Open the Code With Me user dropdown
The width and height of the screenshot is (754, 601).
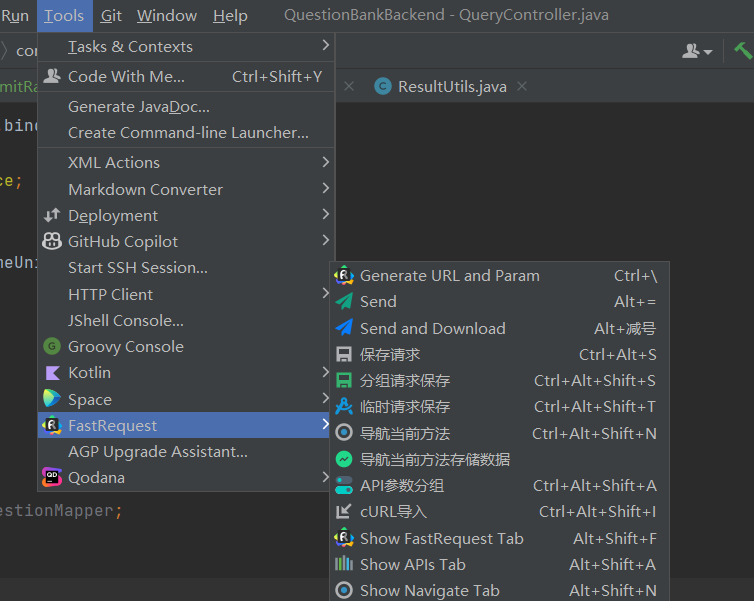click(x=697, y=50)
